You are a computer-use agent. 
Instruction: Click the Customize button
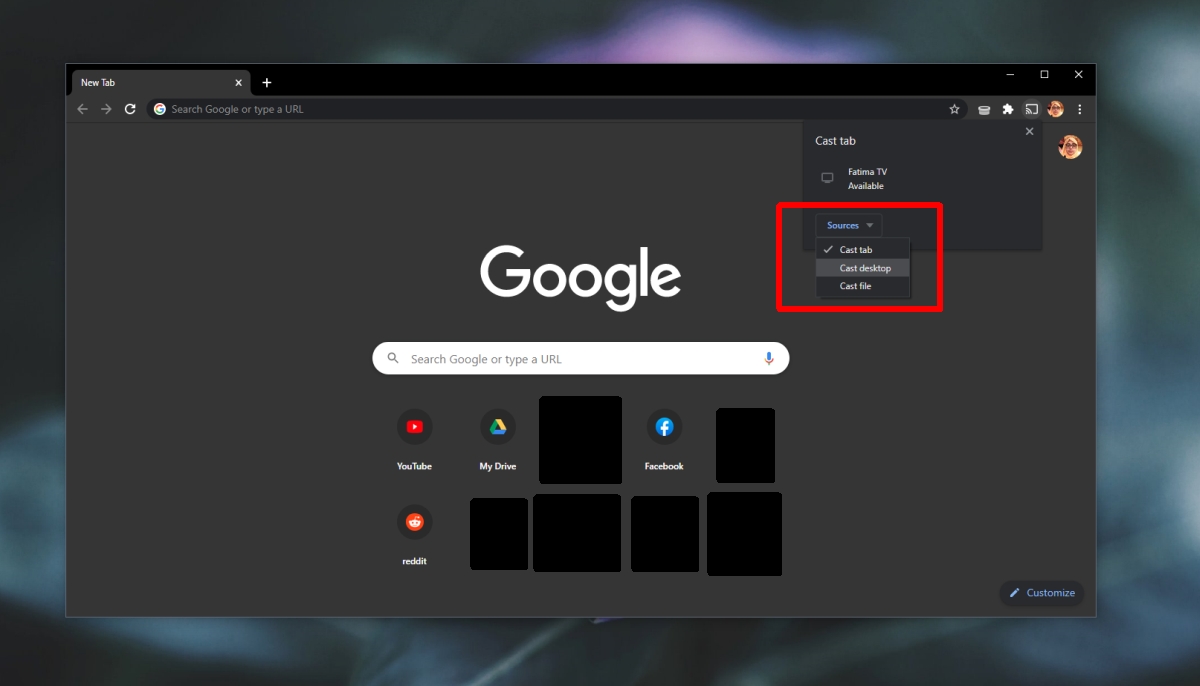pos(1041,593)
